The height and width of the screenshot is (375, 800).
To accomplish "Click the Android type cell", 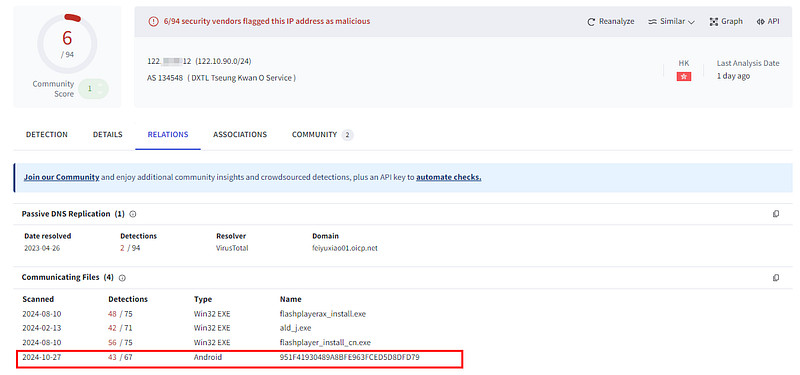I will tap(208, 357).
